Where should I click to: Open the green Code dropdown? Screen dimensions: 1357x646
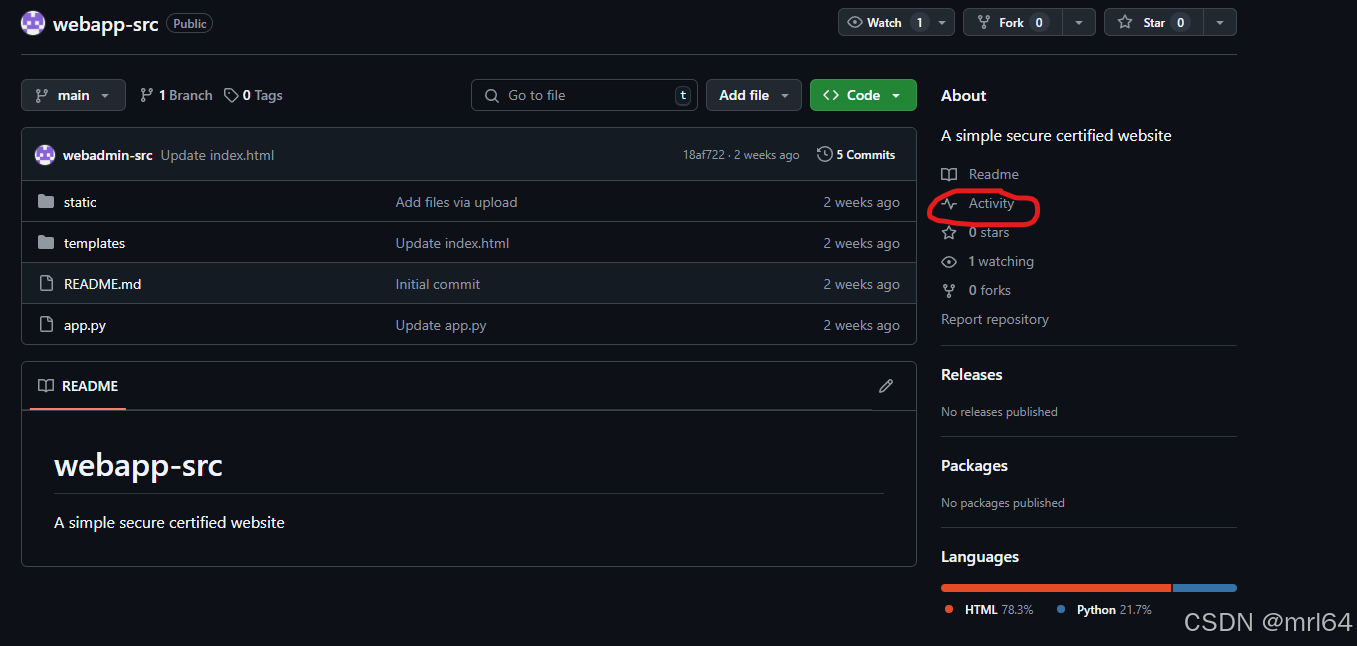pos(863,95)
